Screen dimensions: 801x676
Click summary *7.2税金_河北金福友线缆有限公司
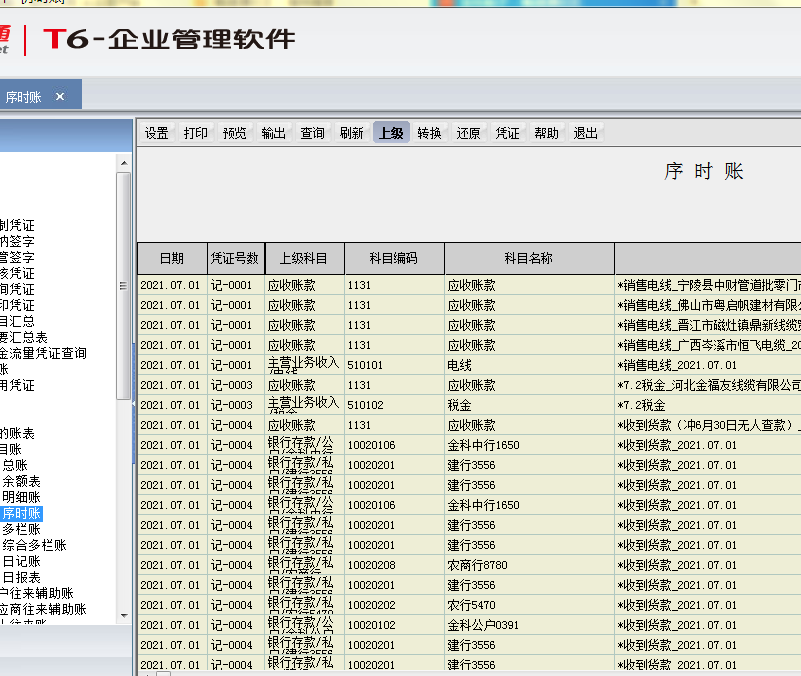tap(708, 385)
